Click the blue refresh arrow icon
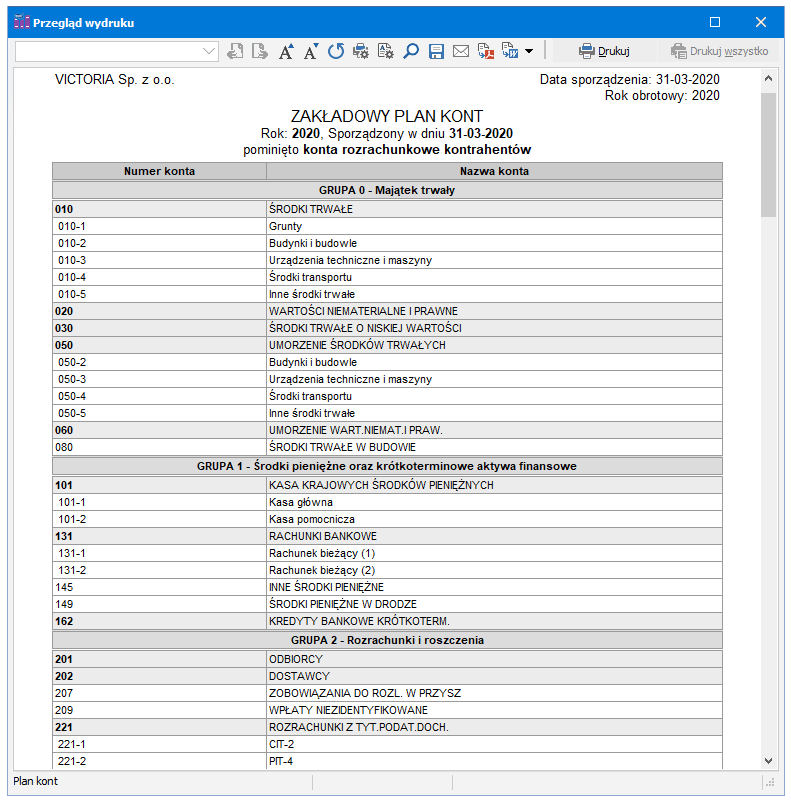791x805 pixels. (336, 51)
